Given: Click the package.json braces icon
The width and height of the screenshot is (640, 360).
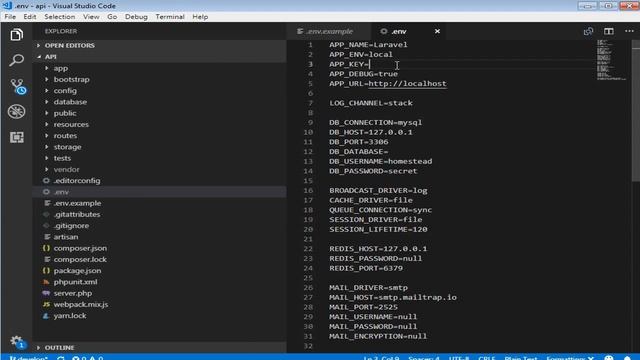Looking at the screenshot, I should tap(46, 270).
